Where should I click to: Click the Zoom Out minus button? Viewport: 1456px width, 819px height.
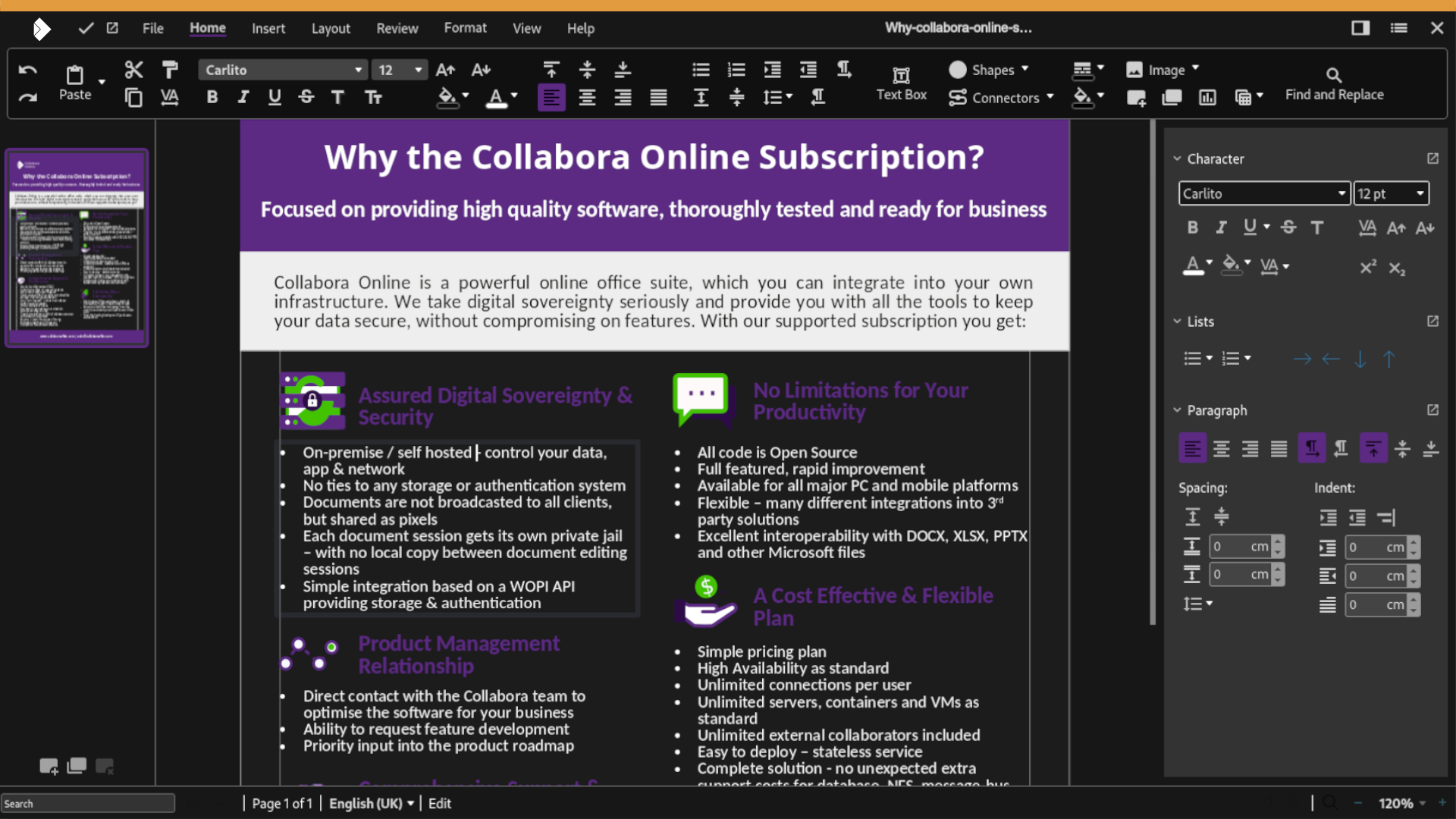[x=1358, y=802]
